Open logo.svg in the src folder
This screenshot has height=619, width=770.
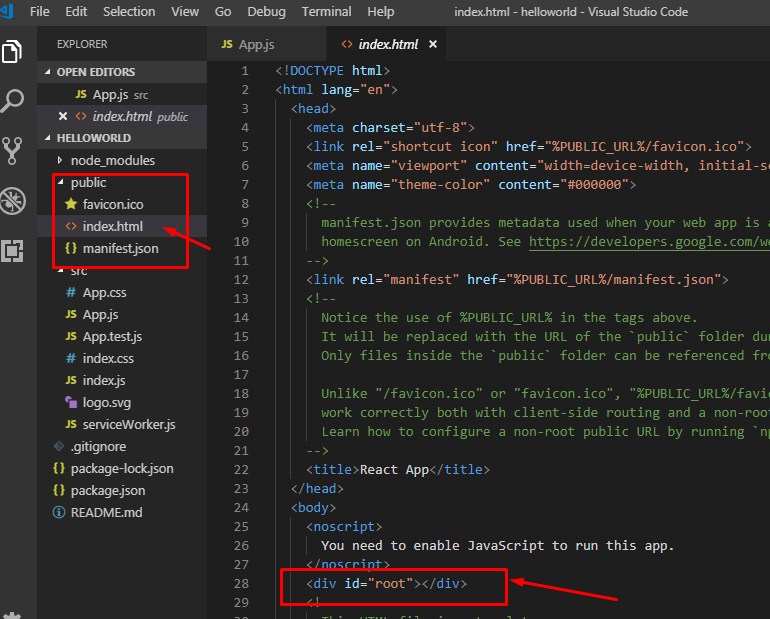coord(106,402)
